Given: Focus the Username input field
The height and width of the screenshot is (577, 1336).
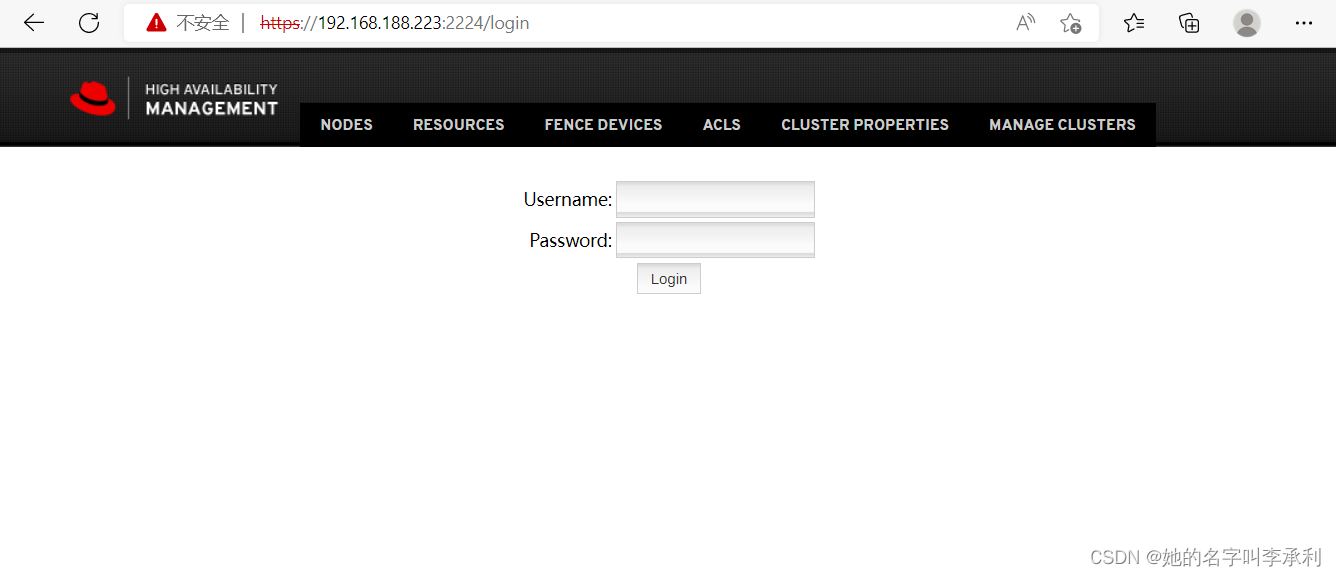Looking at the screenshot, I should point(715,199).
